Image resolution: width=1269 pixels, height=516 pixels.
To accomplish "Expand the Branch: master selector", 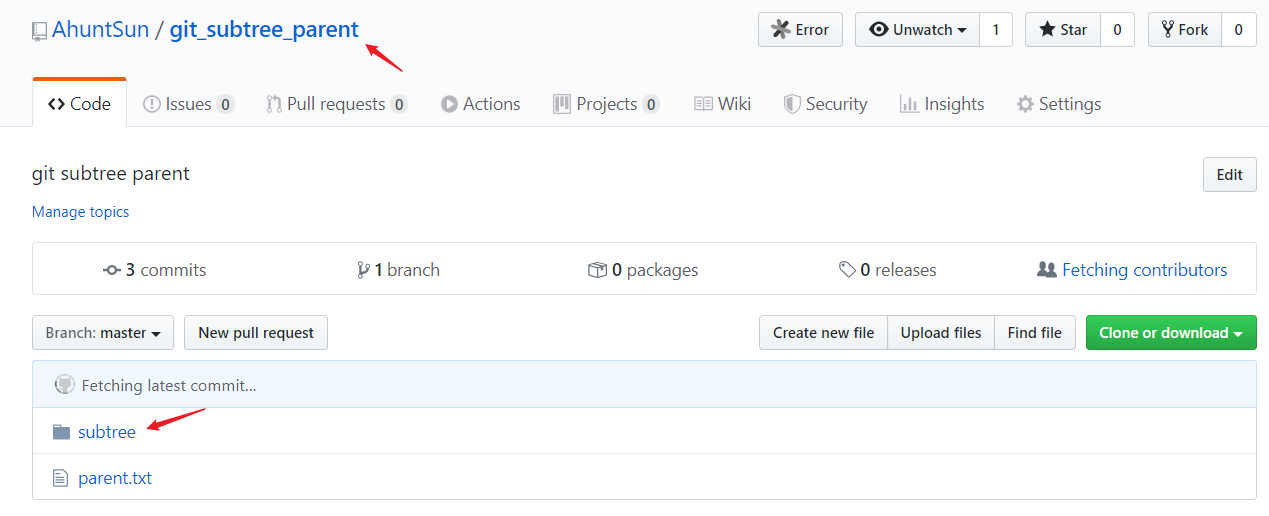I will 103,333.
